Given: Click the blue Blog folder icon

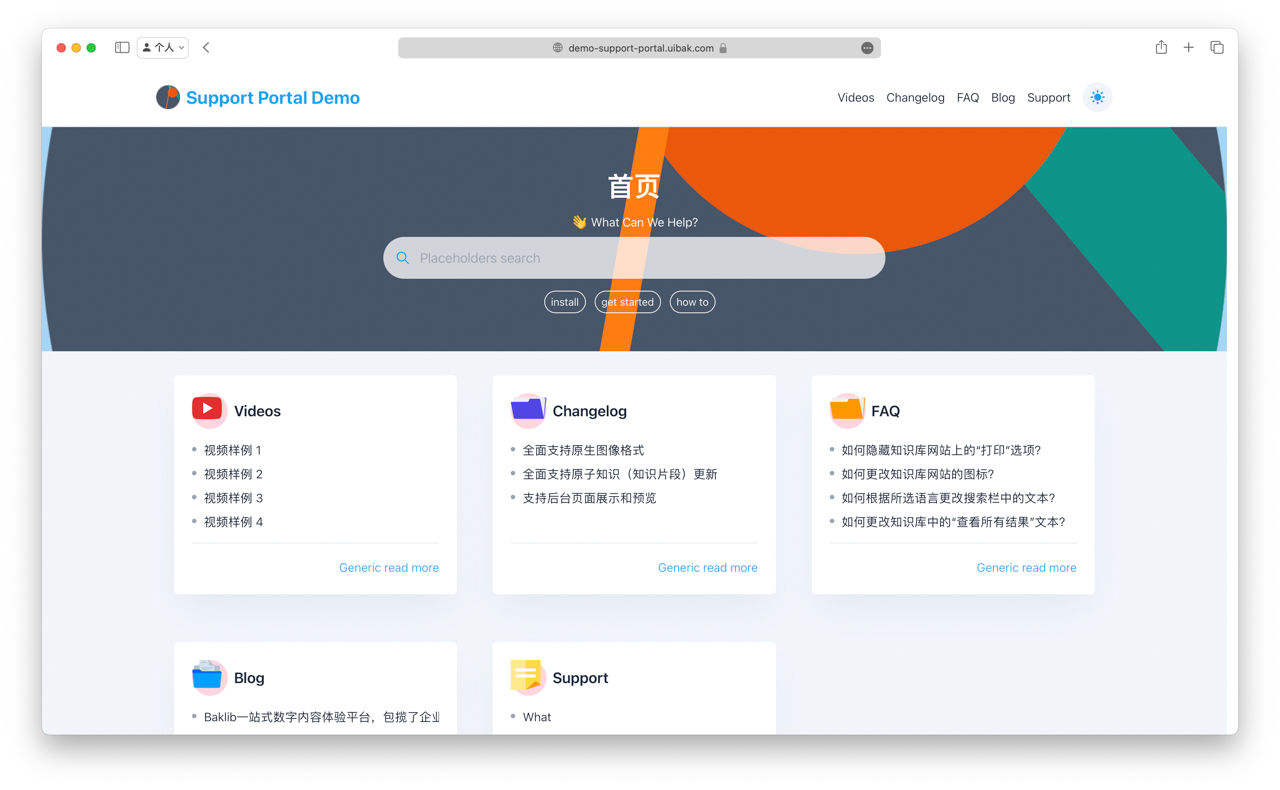Looking at the screenshot, I should coord(208,676).
